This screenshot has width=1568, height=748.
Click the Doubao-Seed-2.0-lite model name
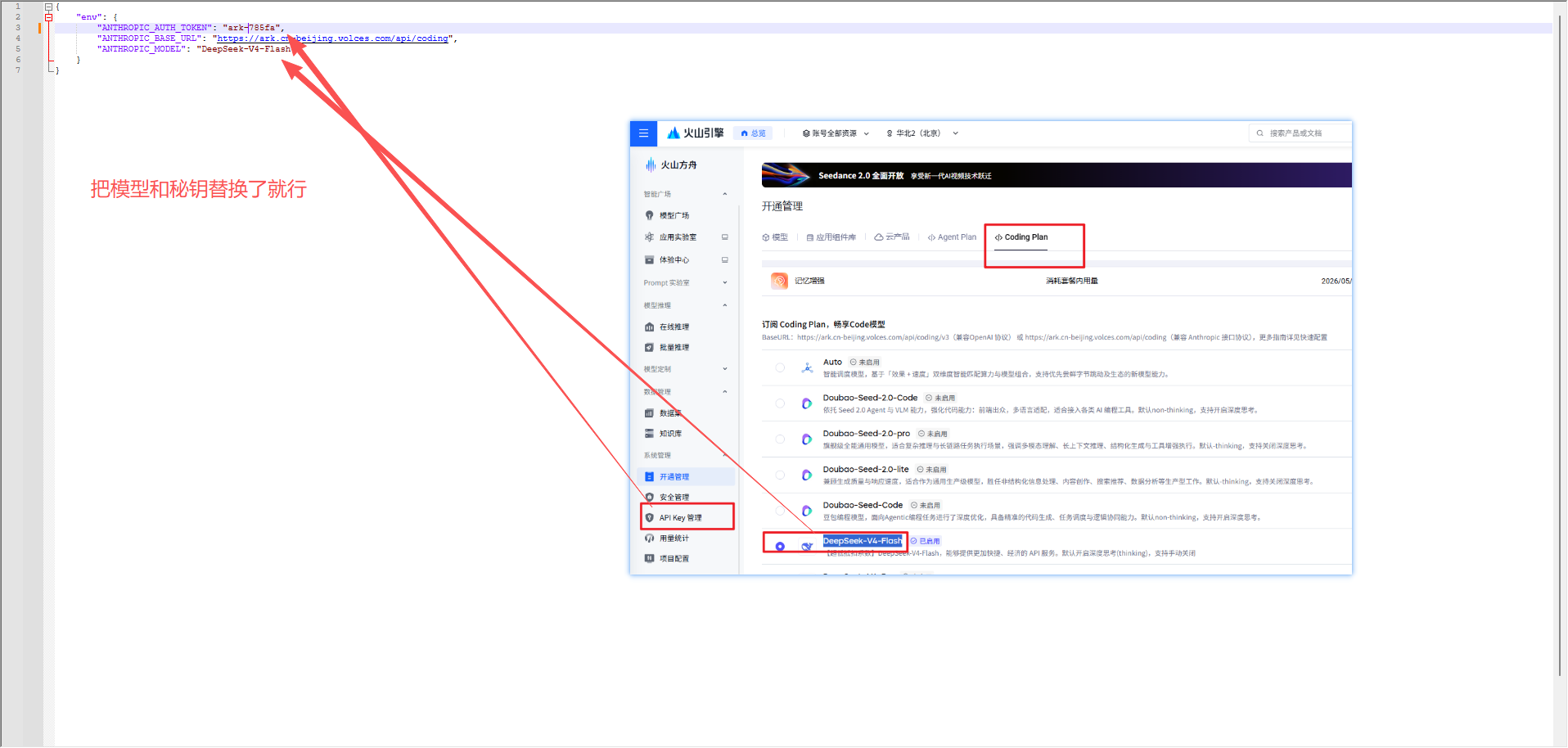point(866,470)
